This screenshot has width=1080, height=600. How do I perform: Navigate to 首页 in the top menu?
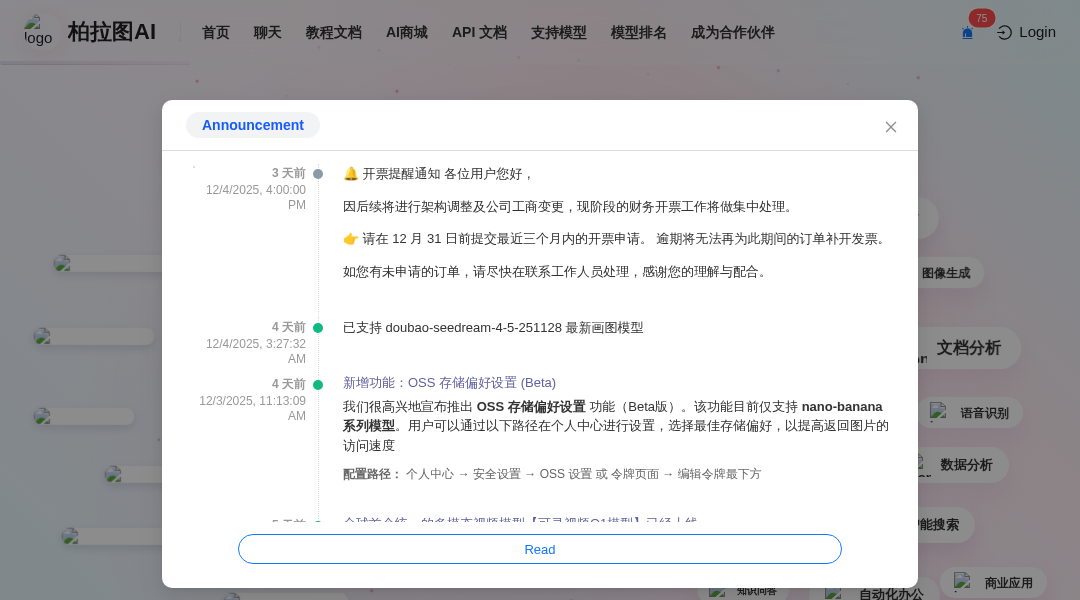pyautogui.click(x=215, y=32)
